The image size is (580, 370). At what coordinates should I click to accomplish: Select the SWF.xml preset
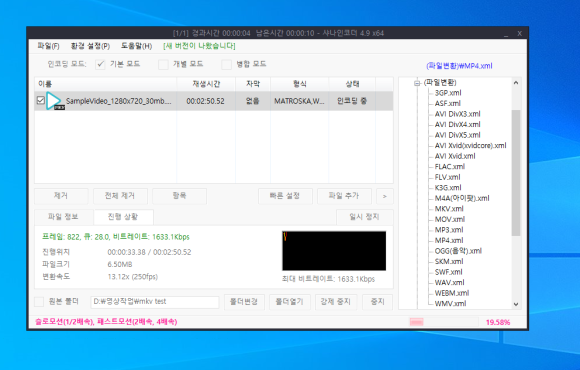pyautogui.click(x=449, y=272)
